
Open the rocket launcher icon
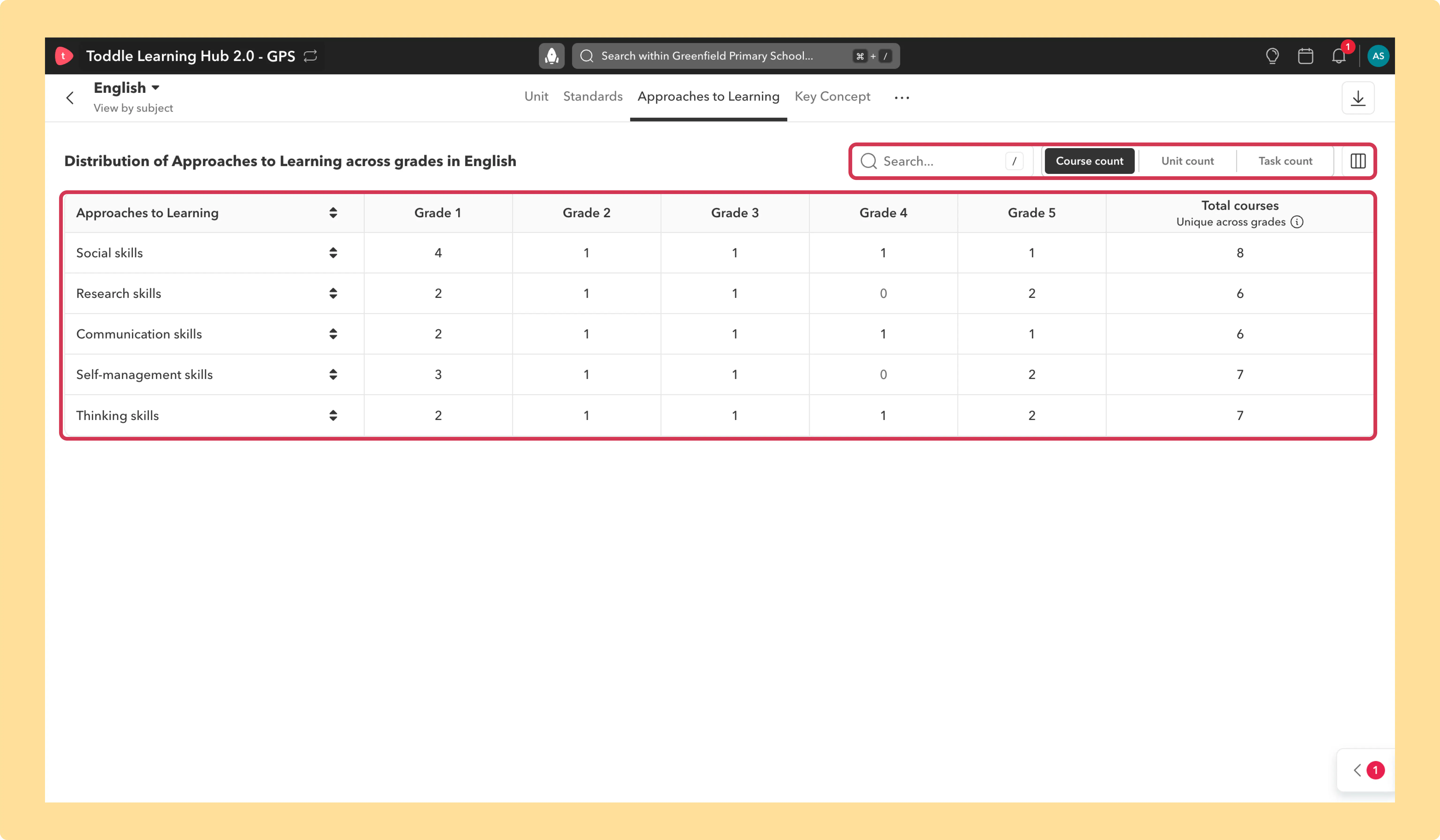point(551,56)
